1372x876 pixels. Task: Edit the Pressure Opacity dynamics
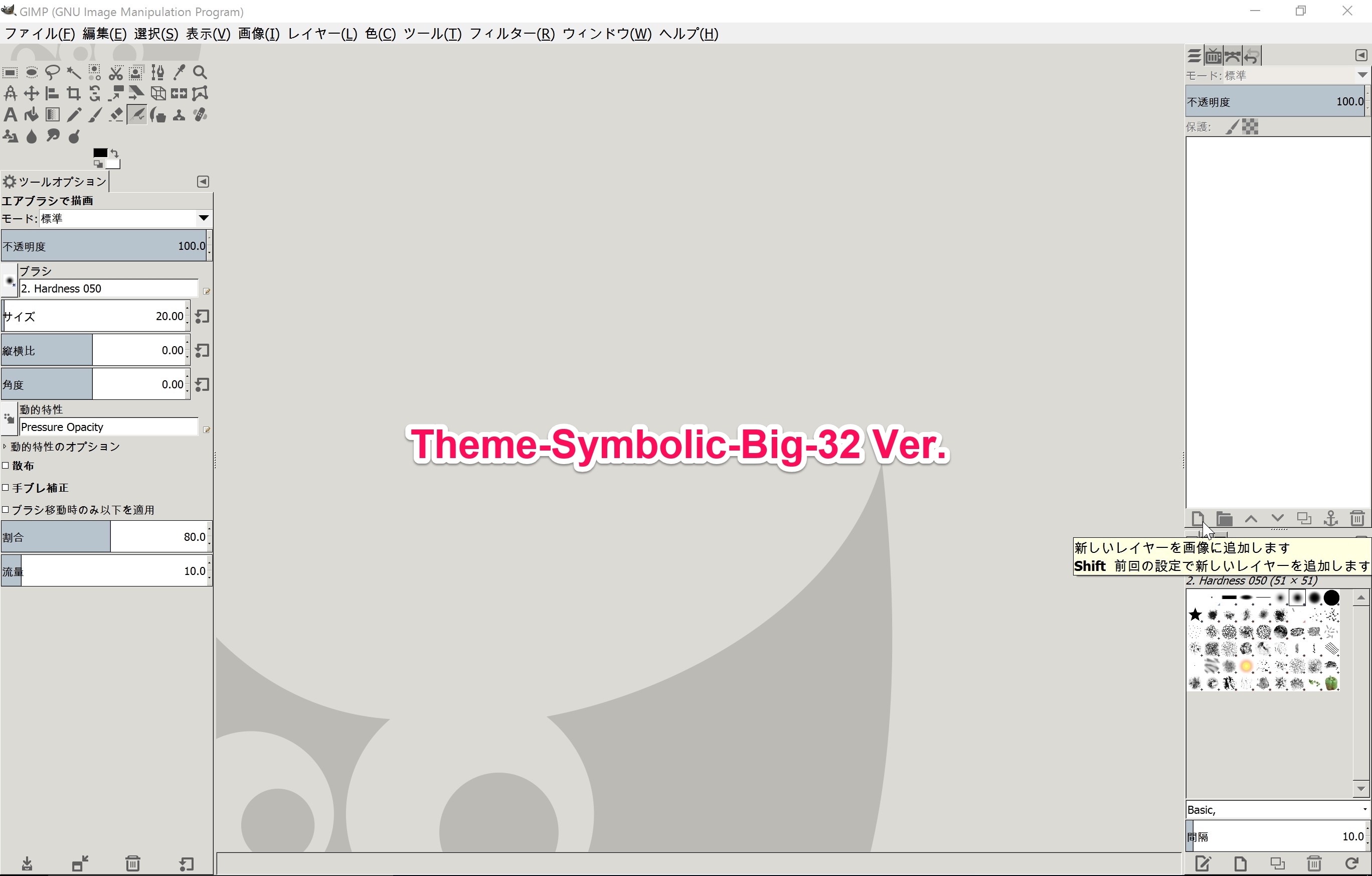(206, 429)
